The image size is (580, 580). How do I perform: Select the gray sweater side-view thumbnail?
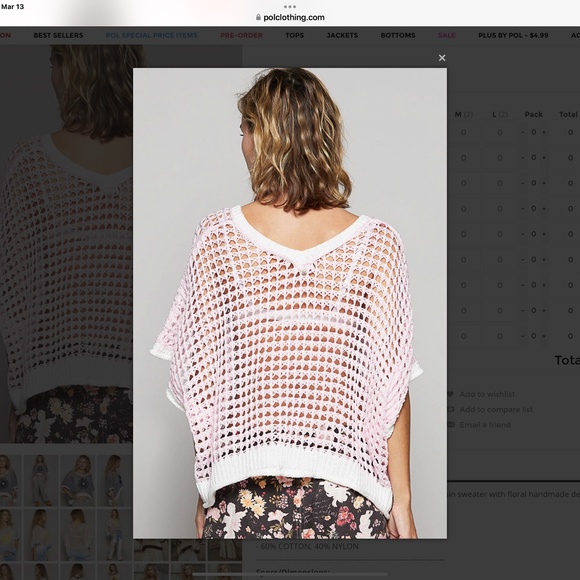(115, 480)
